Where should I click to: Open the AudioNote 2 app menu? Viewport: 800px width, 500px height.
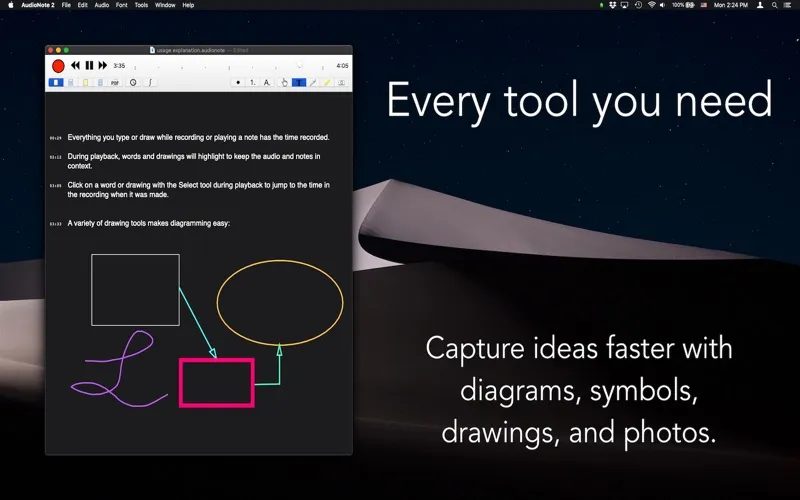38,5
